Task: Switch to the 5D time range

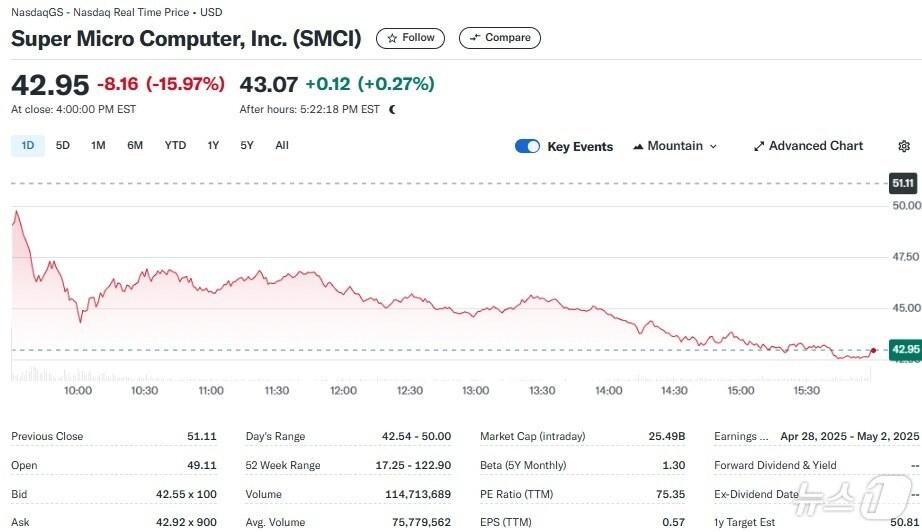Action: click(x=63, y=145)
